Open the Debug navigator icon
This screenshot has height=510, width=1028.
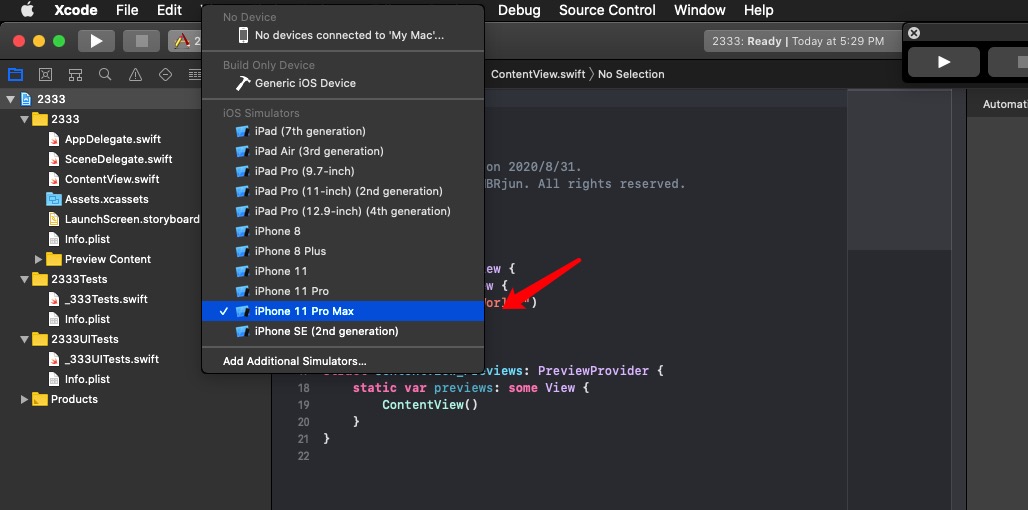195,74
